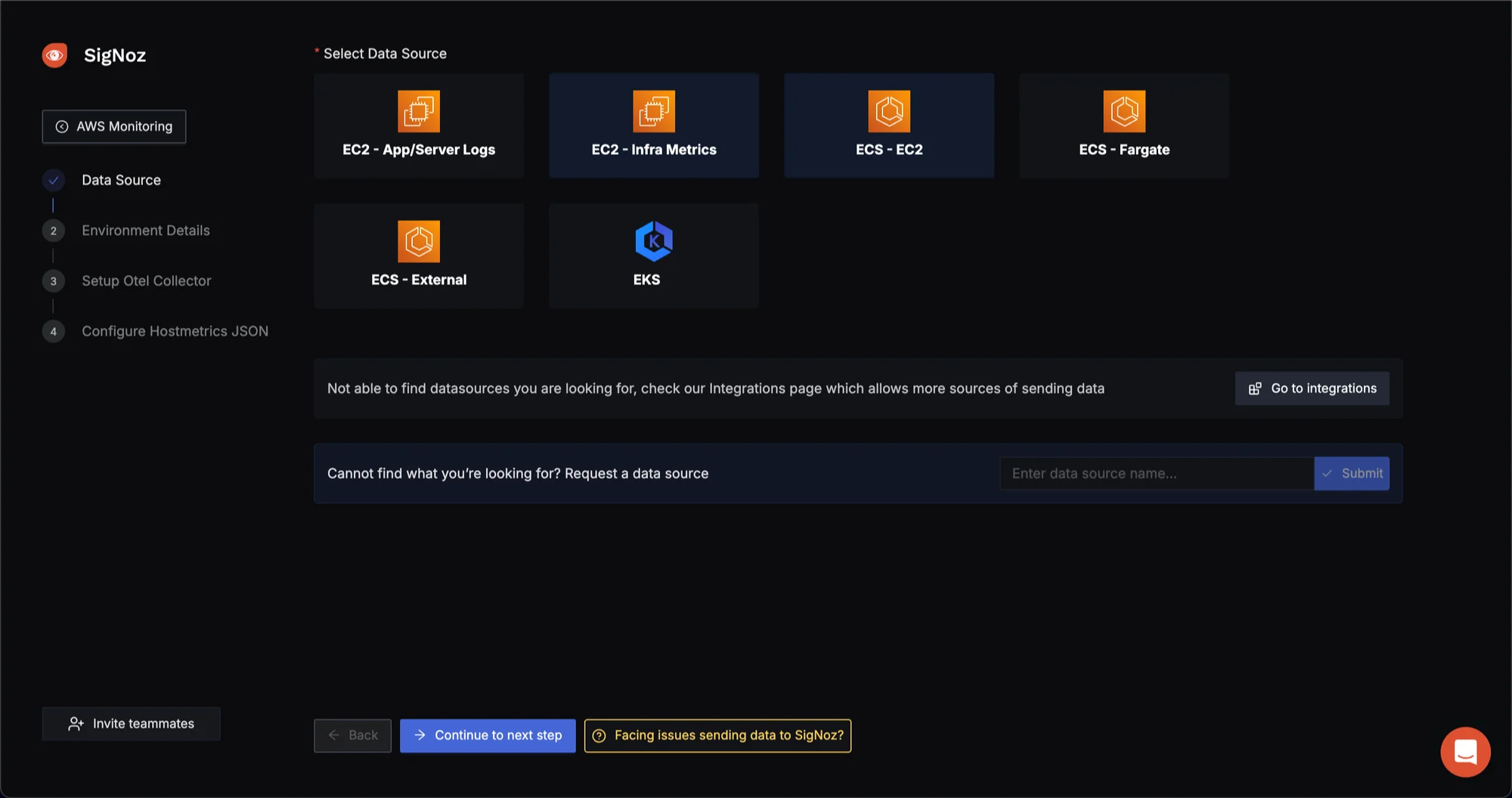Image resolution: width=1512 pixels, height=798 pixels.
Task: Invite teammates from the sidebar
Action: (132, 724)
